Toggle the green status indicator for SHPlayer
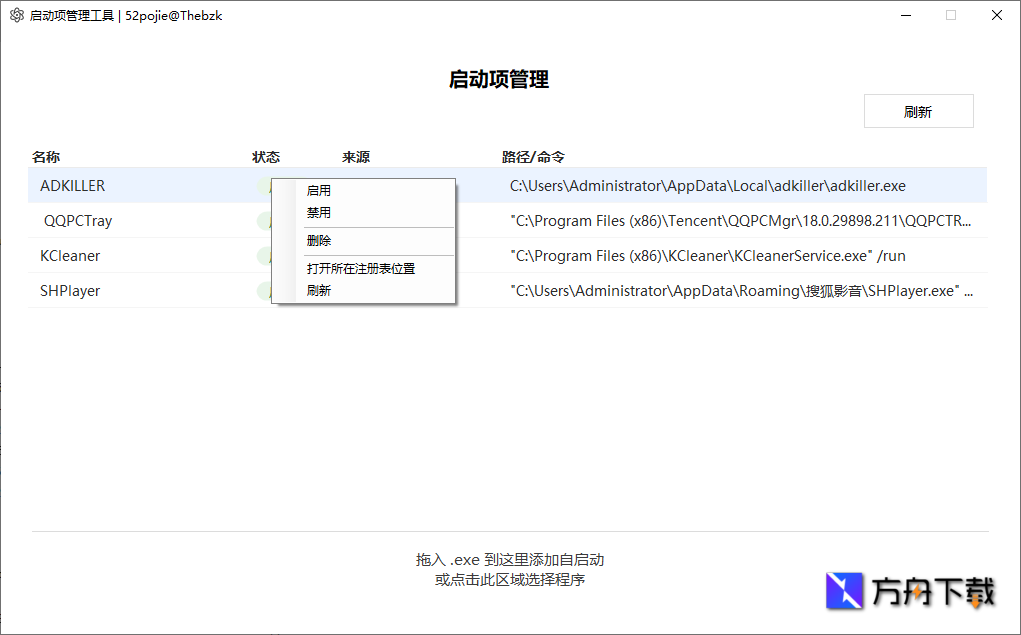The height and width of the screenshot is (635, 1021). pos(265,290)
